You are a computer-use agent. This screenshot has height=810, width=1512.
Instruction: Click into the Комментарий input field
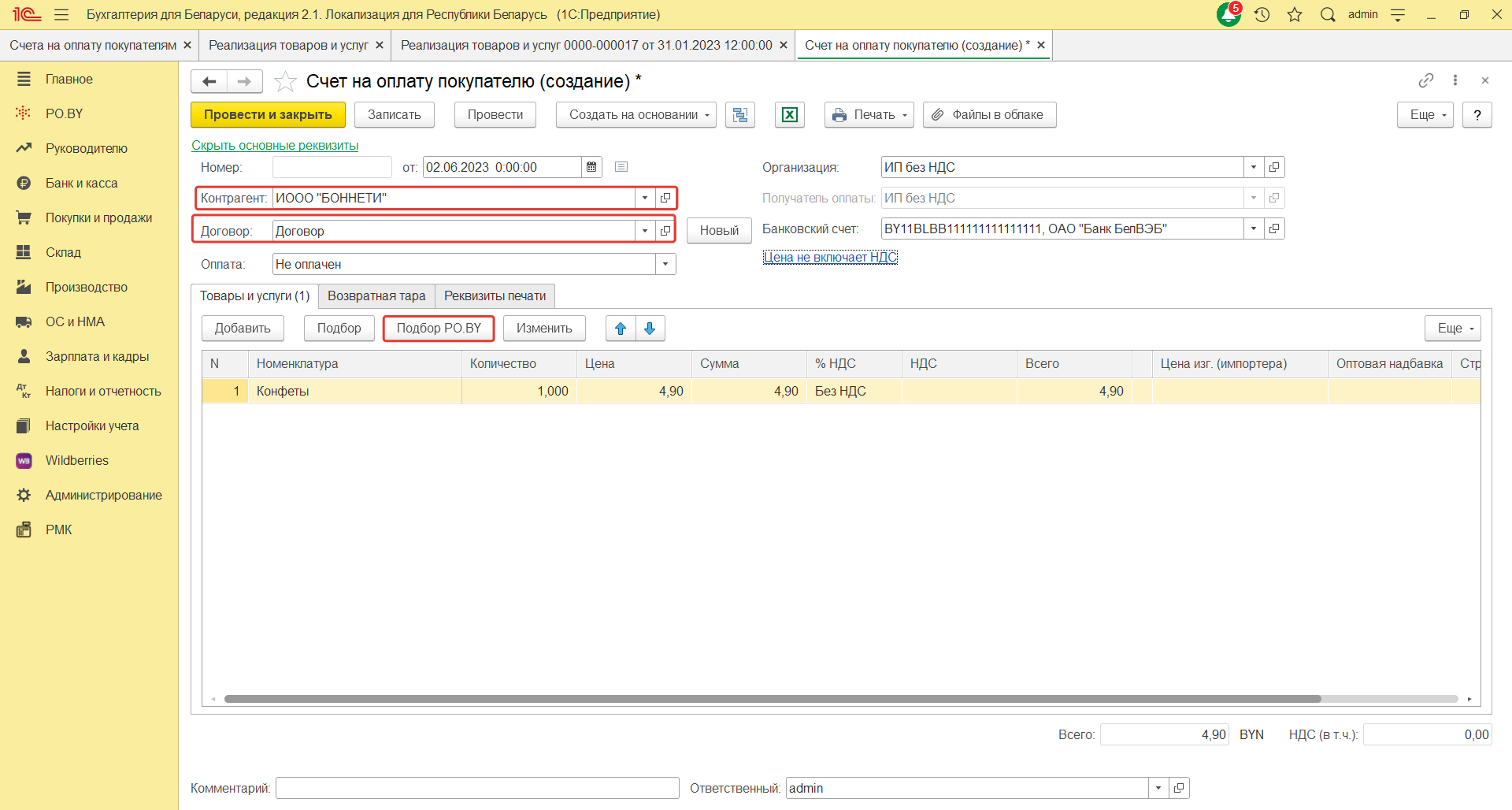[x=477, y=788]
